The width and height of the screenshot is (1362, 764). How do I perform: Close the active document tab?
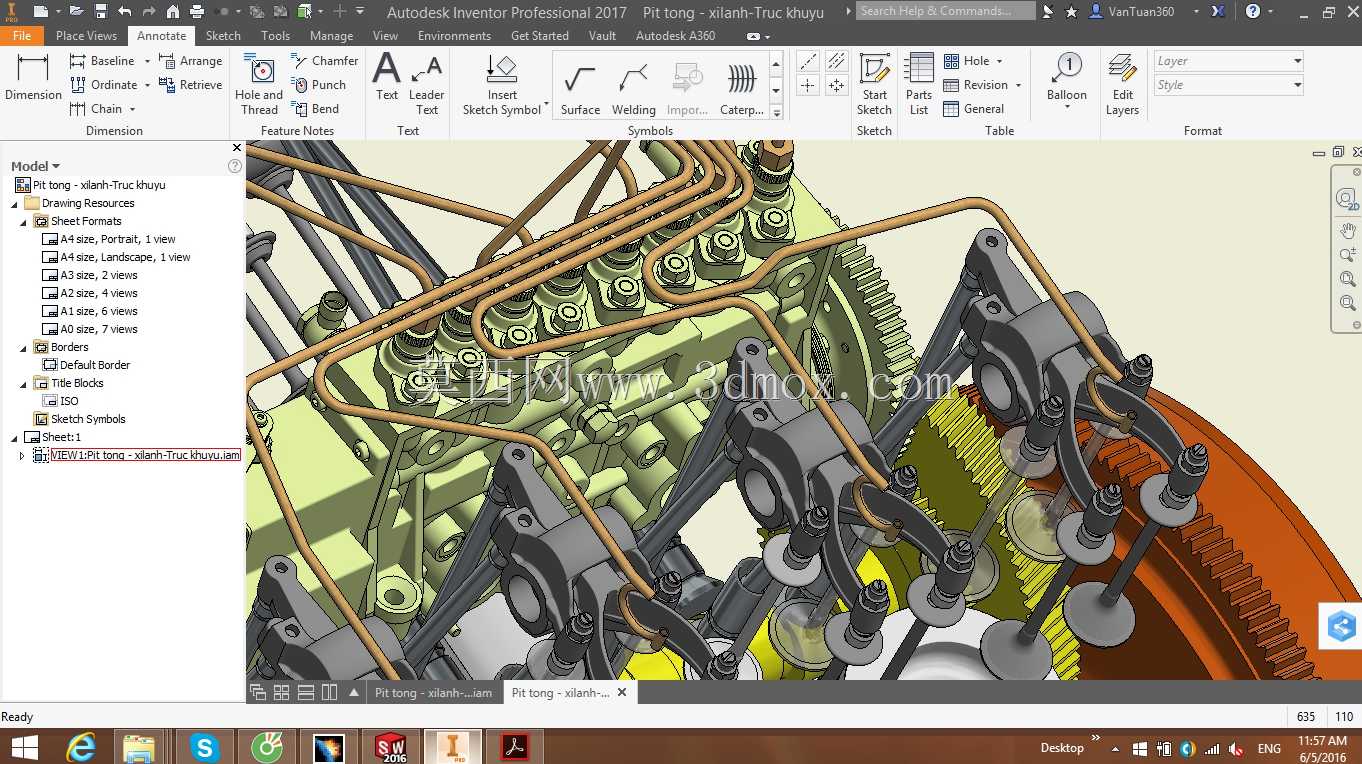(x=621, y=692)
